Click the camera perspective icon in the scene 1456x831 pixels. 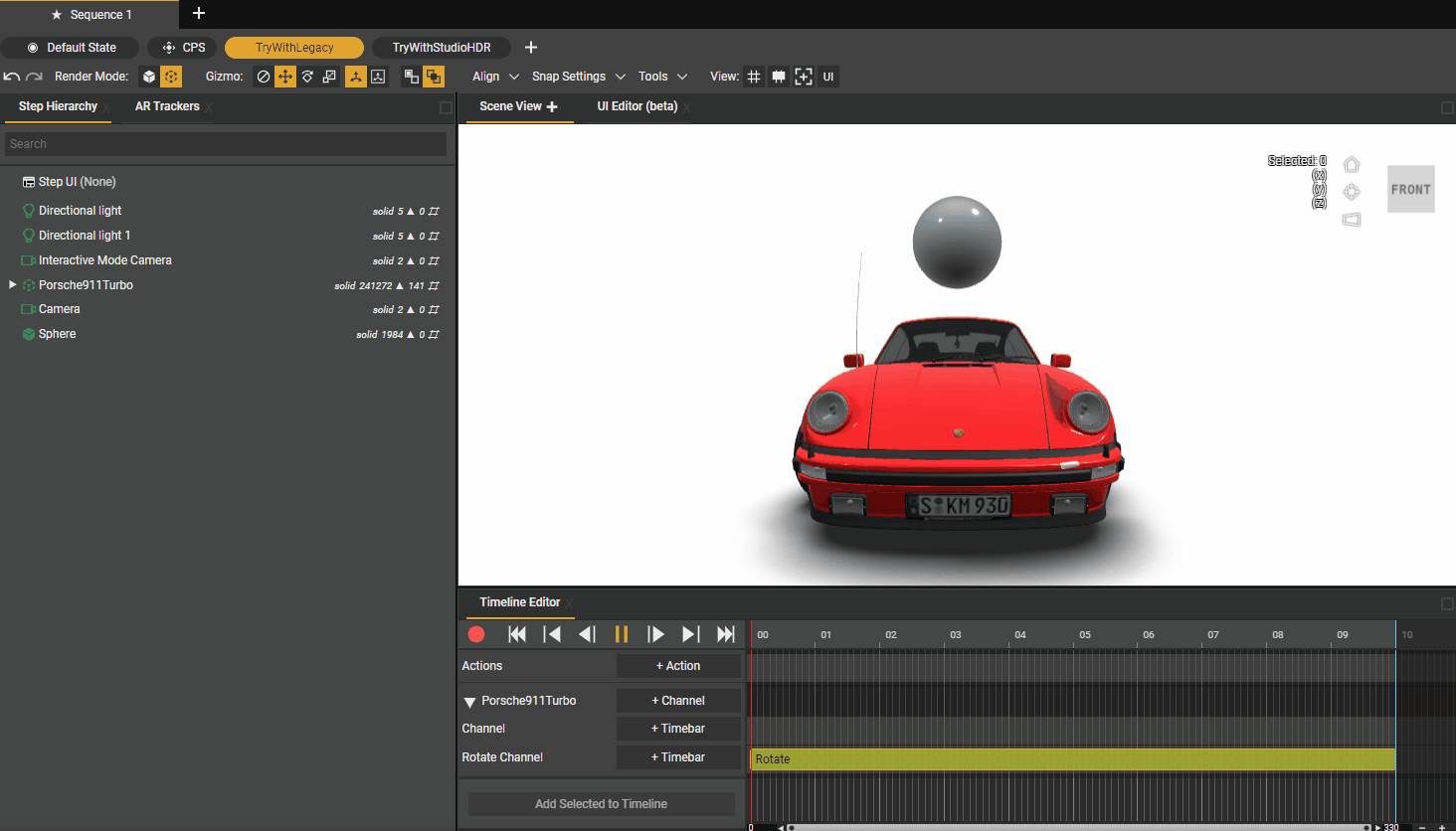point(1352,220)
